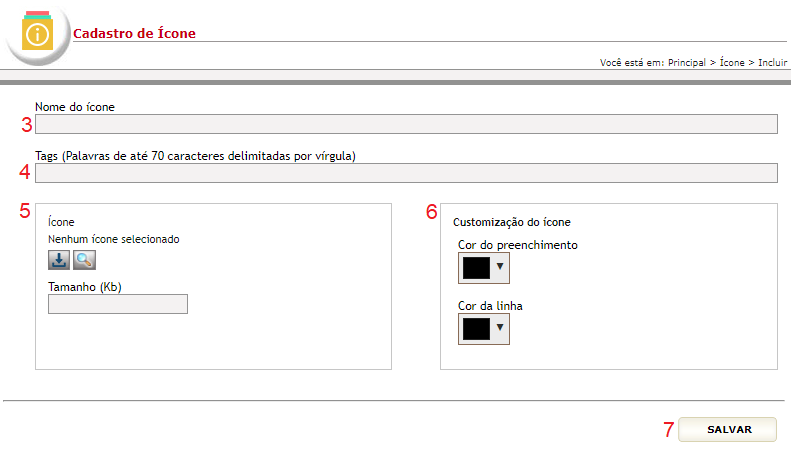
Task: Click the yellow info logo icon
Action: [x=37, y=31]
